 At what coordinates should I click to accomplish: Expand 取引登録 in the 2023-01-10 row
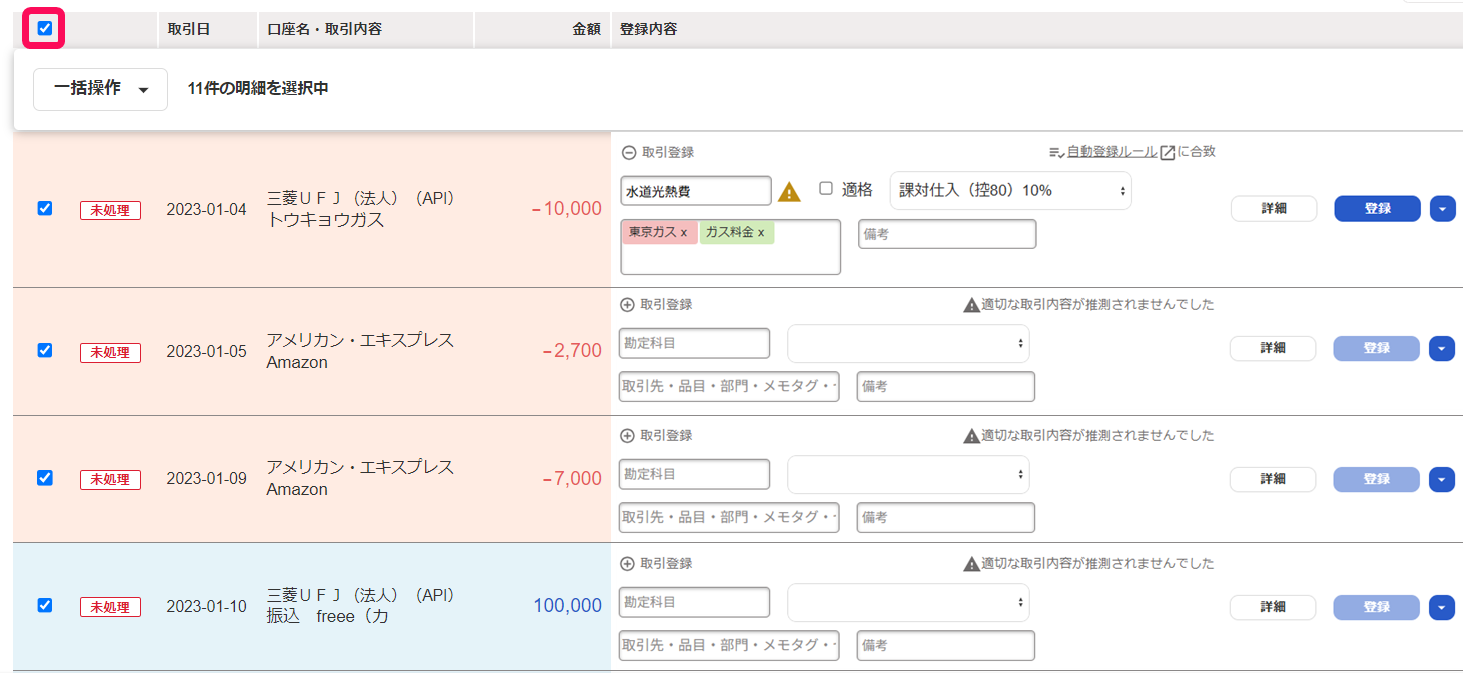628,564
